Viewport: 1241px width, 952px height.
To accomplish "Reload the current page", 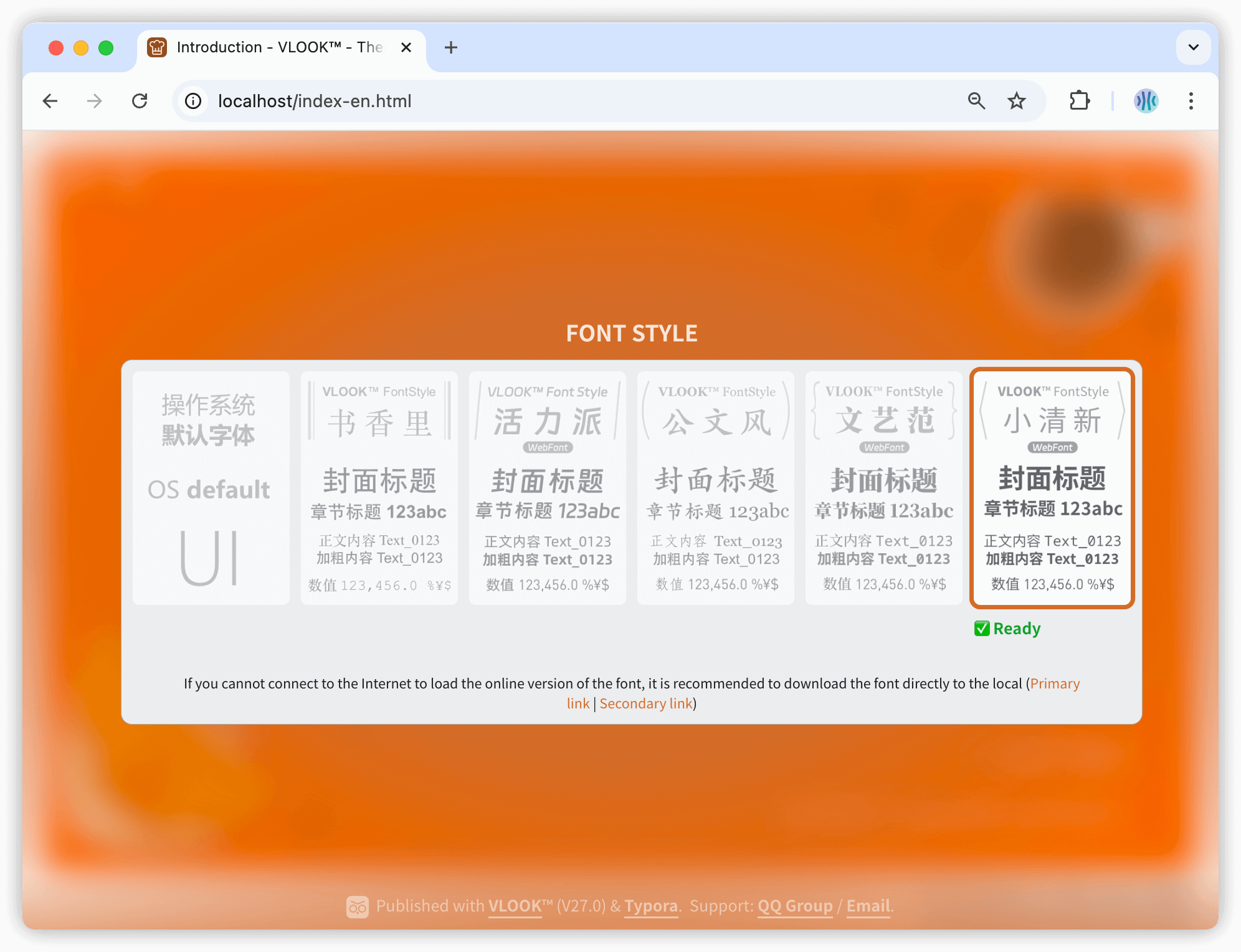I will click(x=140, y=101).
